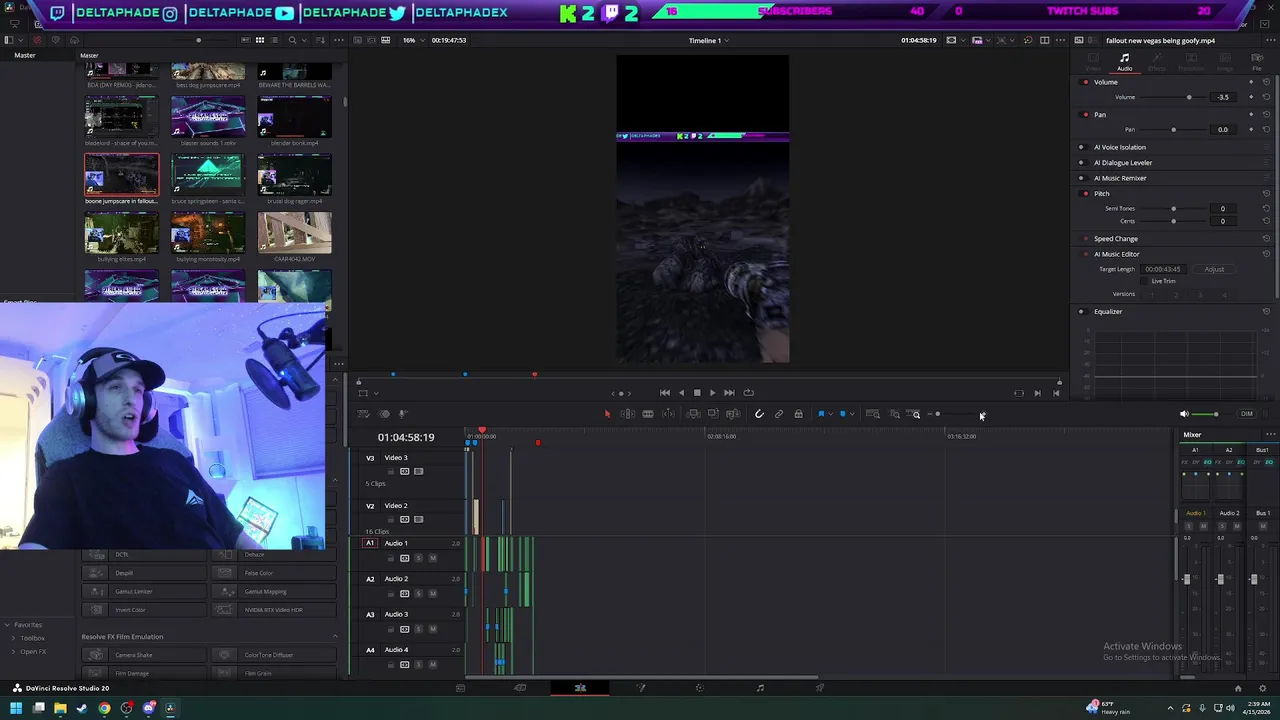
Task: Activate the Trim Edit Mode tool
Action: 627,414
